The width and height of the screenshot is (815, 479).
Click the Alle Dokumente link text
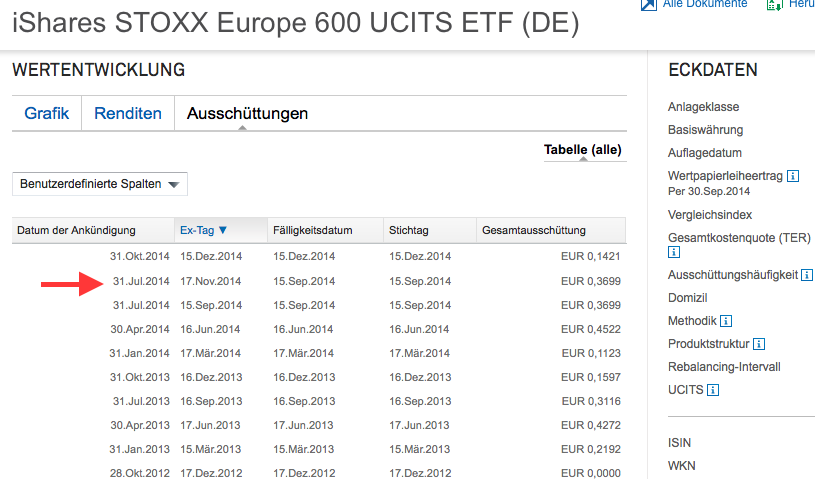[x=704, y=4]
